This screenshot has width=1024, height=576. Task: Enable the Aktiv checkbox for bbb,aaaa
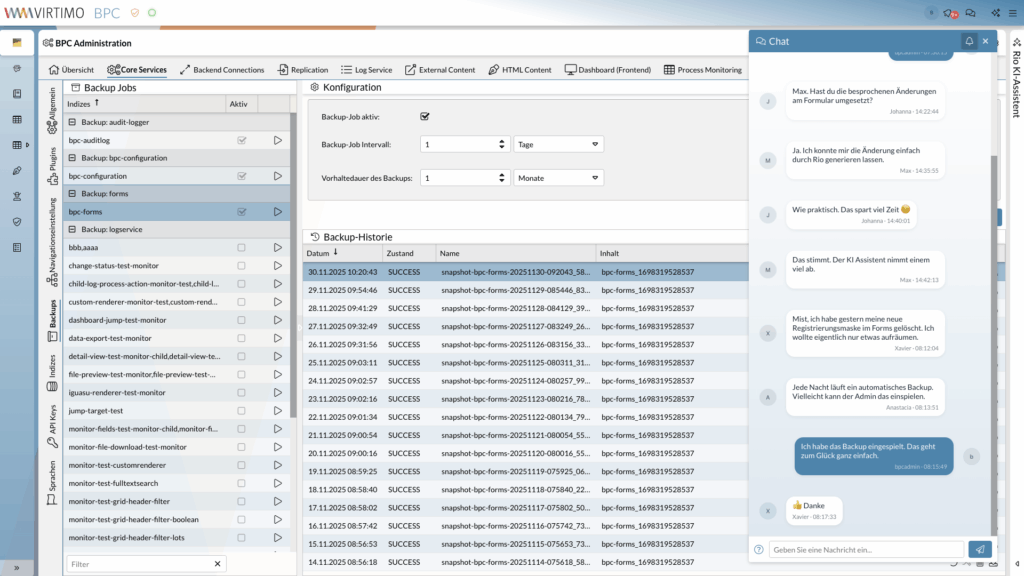point(241,248)
